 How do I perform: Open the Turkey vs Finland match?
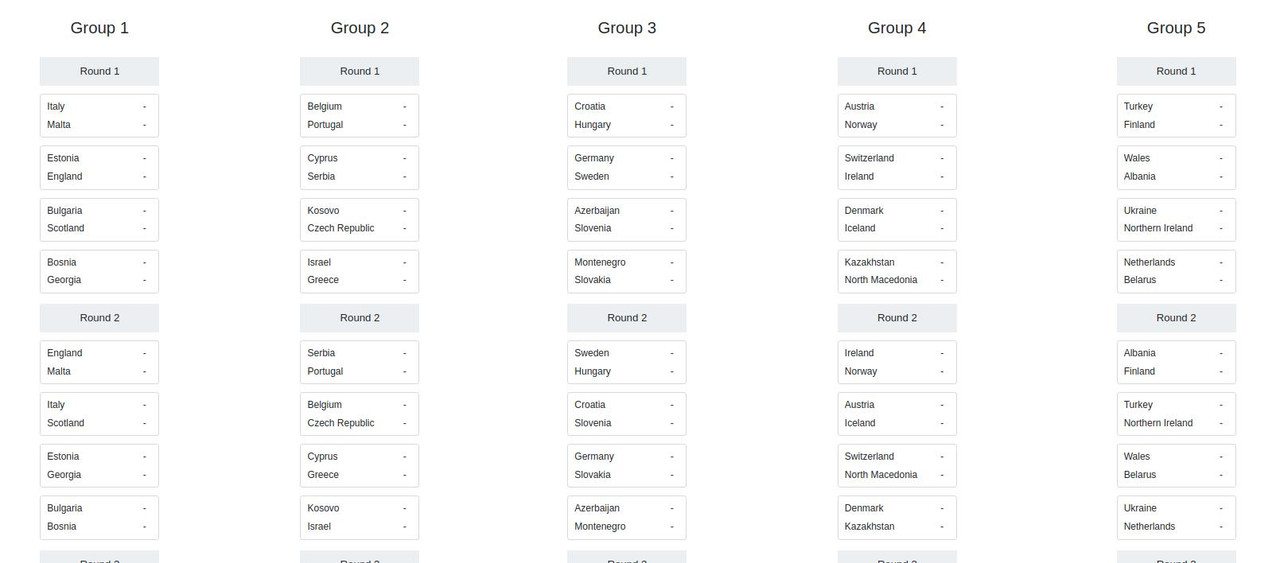tap(1176, 115)
